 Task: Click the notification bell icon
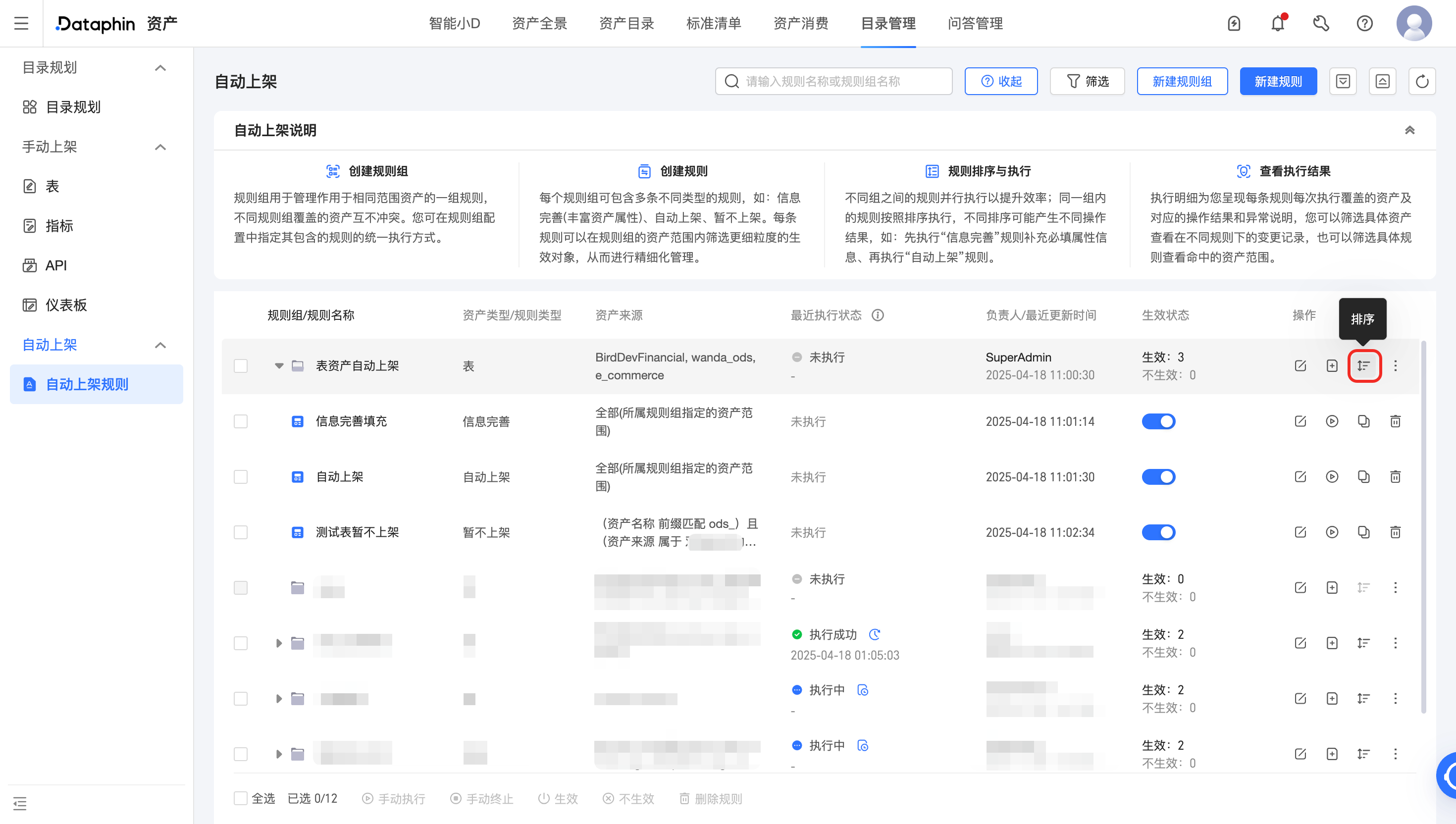click(x=1277, y=23)
